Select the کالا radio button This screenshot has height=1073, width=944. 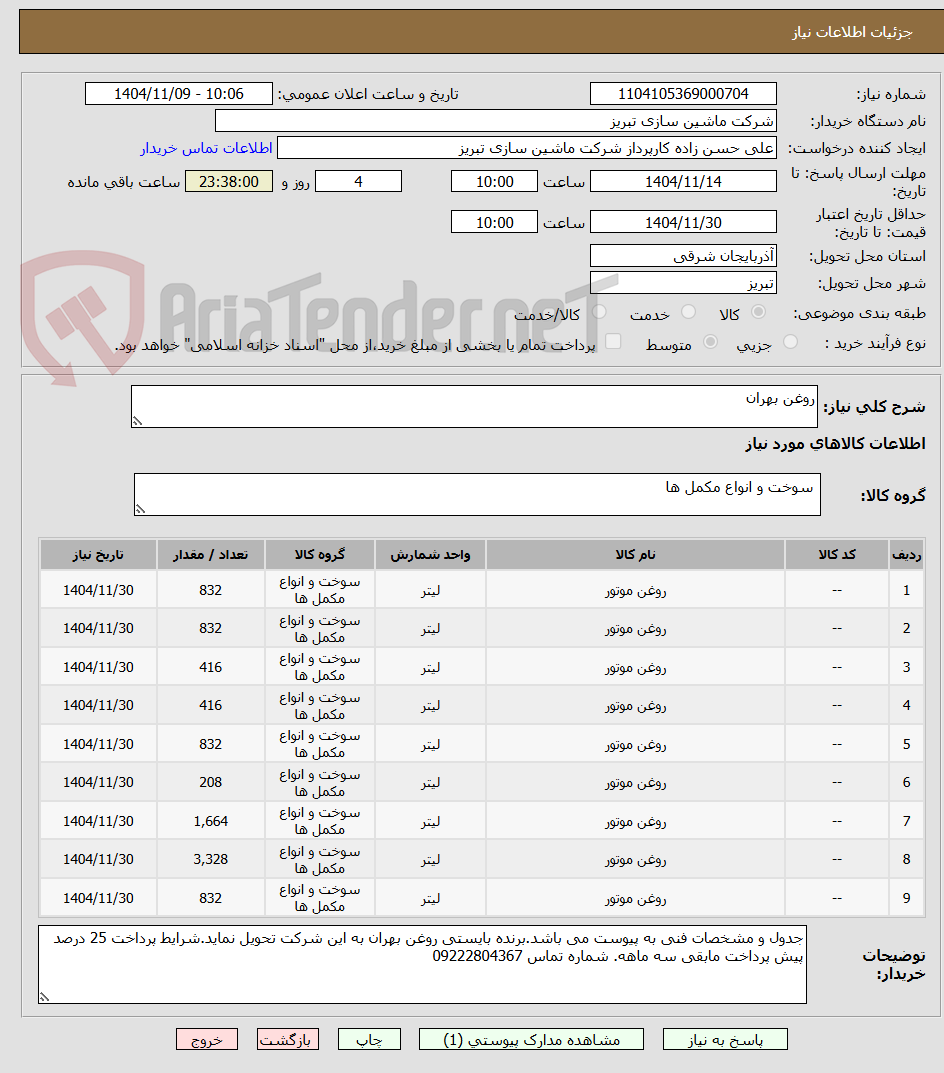click(x=758, y=312)
